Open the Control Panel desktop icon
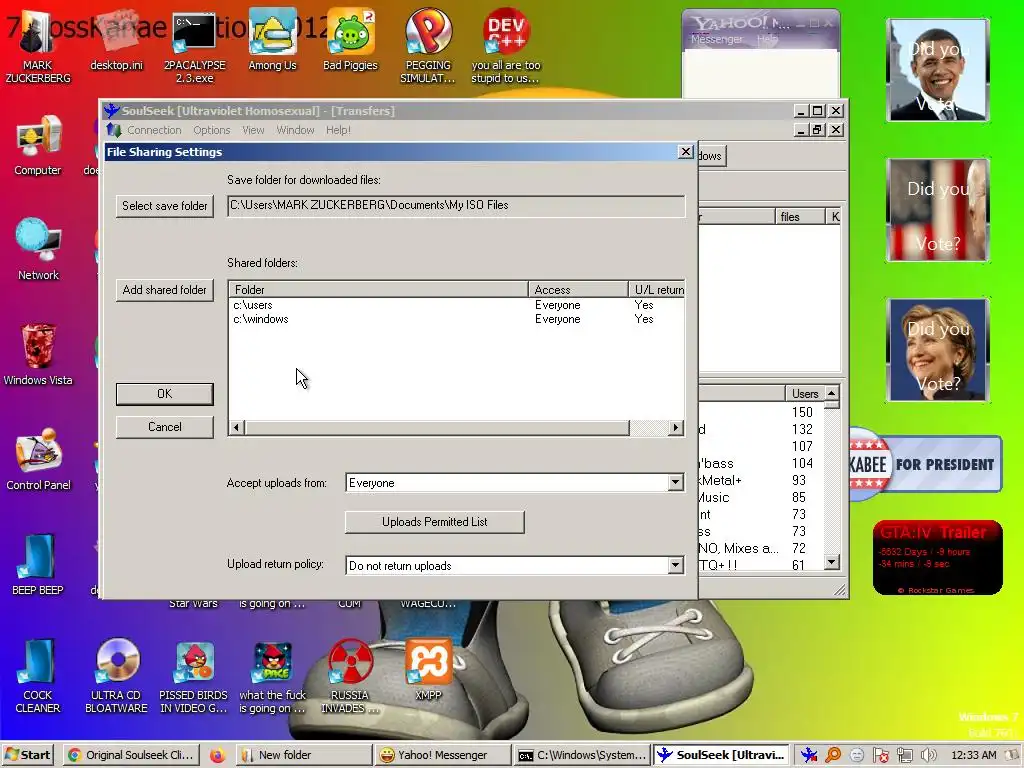The height and width of the screenshot is (768, 1024). (38, 459)
